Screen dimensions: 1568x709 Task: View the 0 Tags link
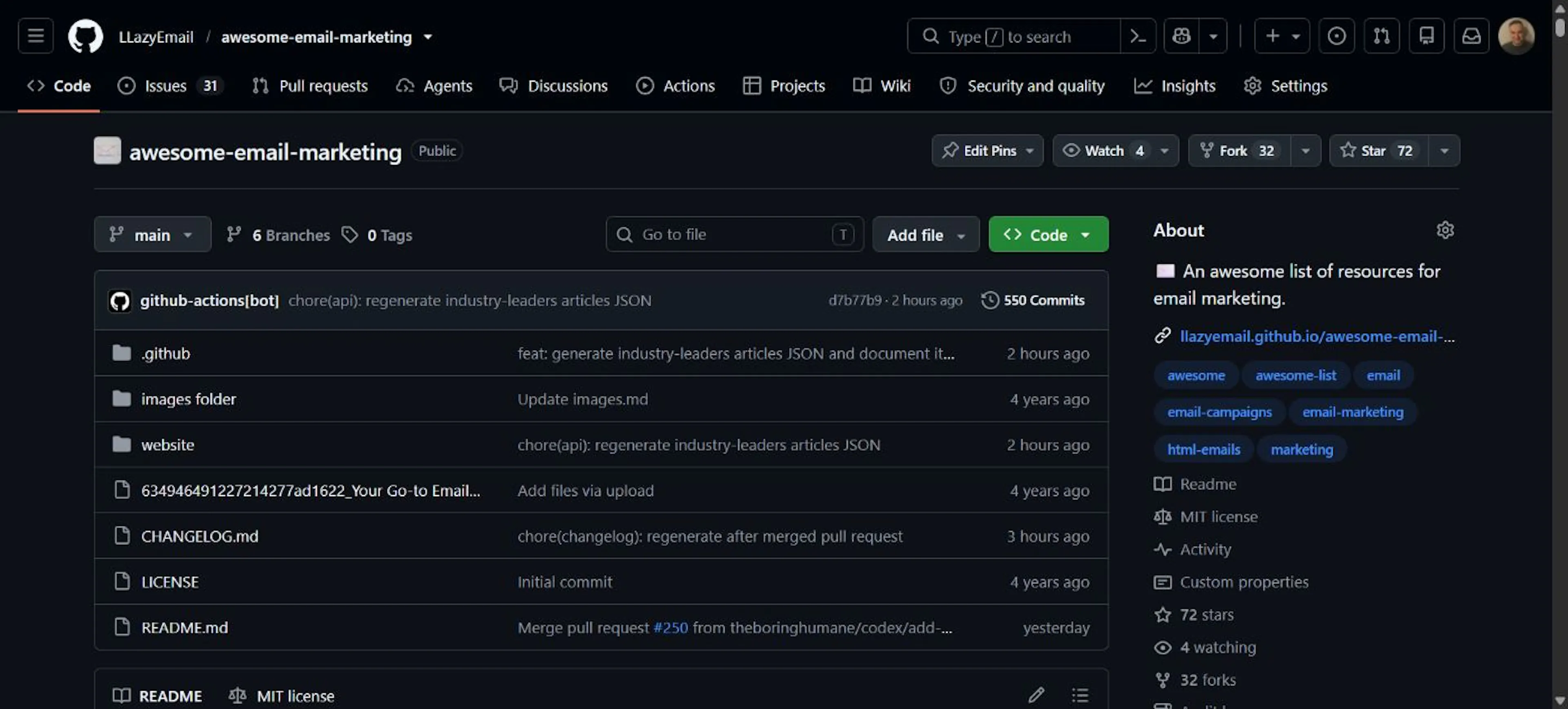(x=377, y=234)
